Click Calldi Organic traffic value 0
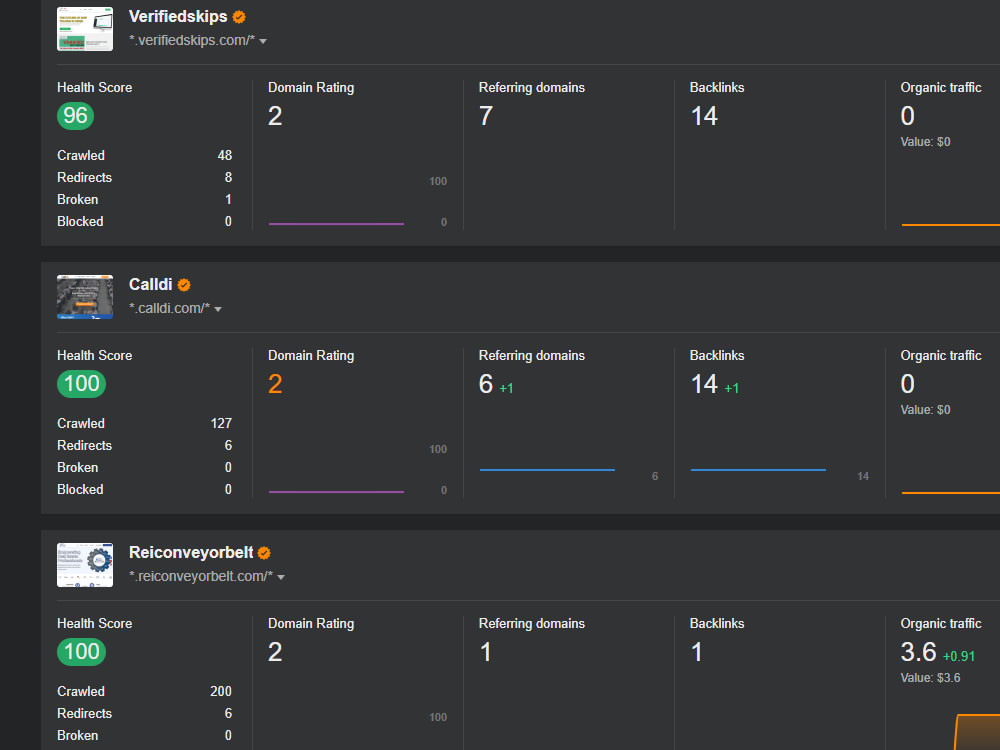 coord(908,384)
